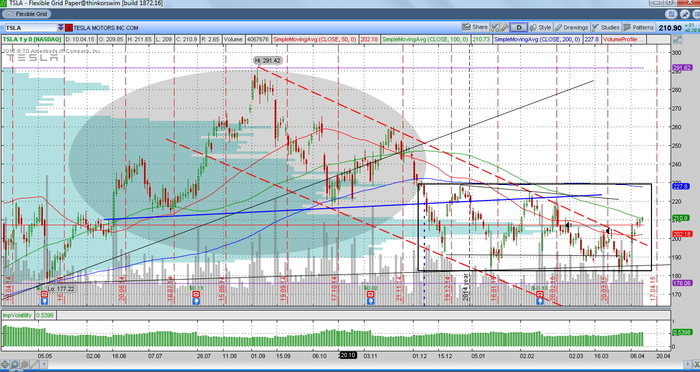Click the green 0.5398 axis value label

click(x=683, y=332)
